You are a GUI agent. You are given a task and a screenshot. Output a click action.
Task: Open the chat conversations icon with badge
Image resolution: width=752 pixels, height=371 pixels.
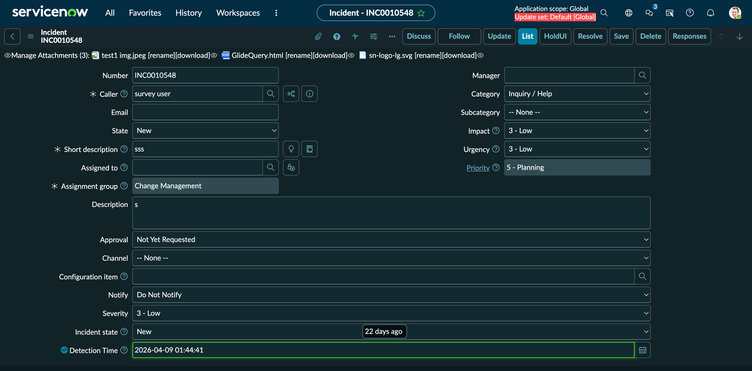(649, 12)
